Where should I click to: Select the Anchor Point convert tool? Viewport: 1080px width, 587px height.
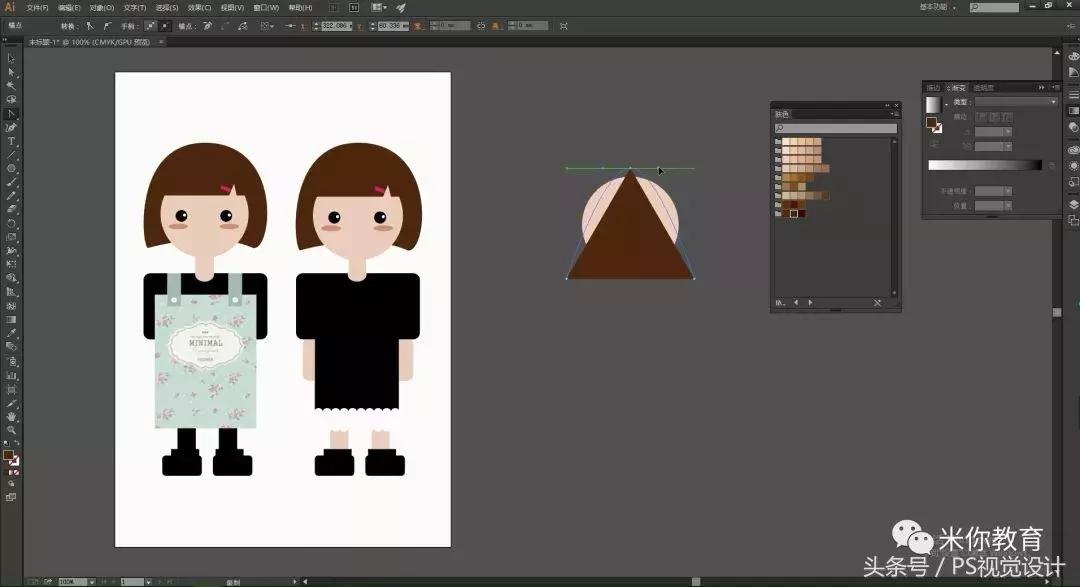(x=11, y=113)
